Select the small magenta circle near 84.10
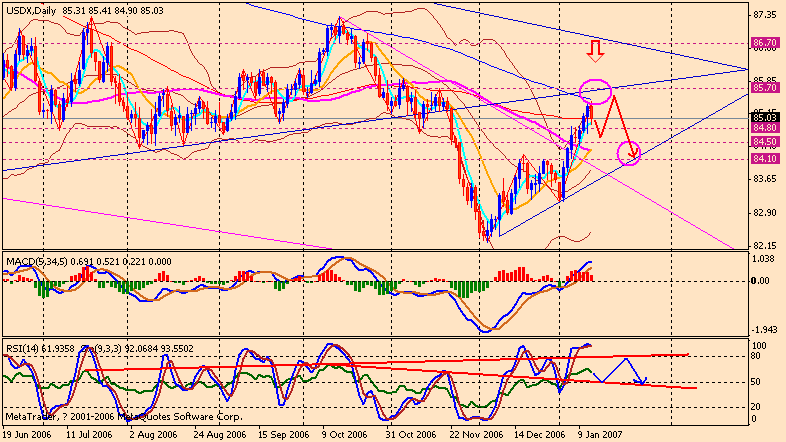The image size is (786, 442). point(629,153)
